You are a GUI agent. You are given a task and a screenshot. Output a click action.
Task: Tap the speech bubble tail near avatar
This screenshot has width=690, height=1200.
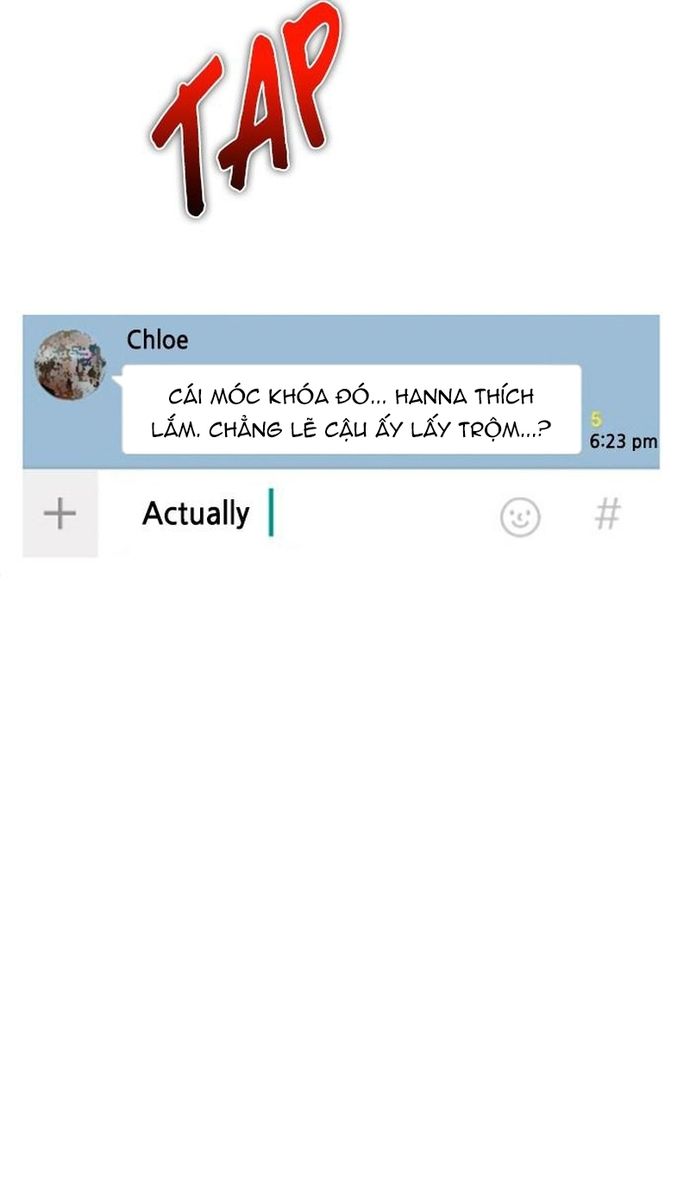coord(117,380)
